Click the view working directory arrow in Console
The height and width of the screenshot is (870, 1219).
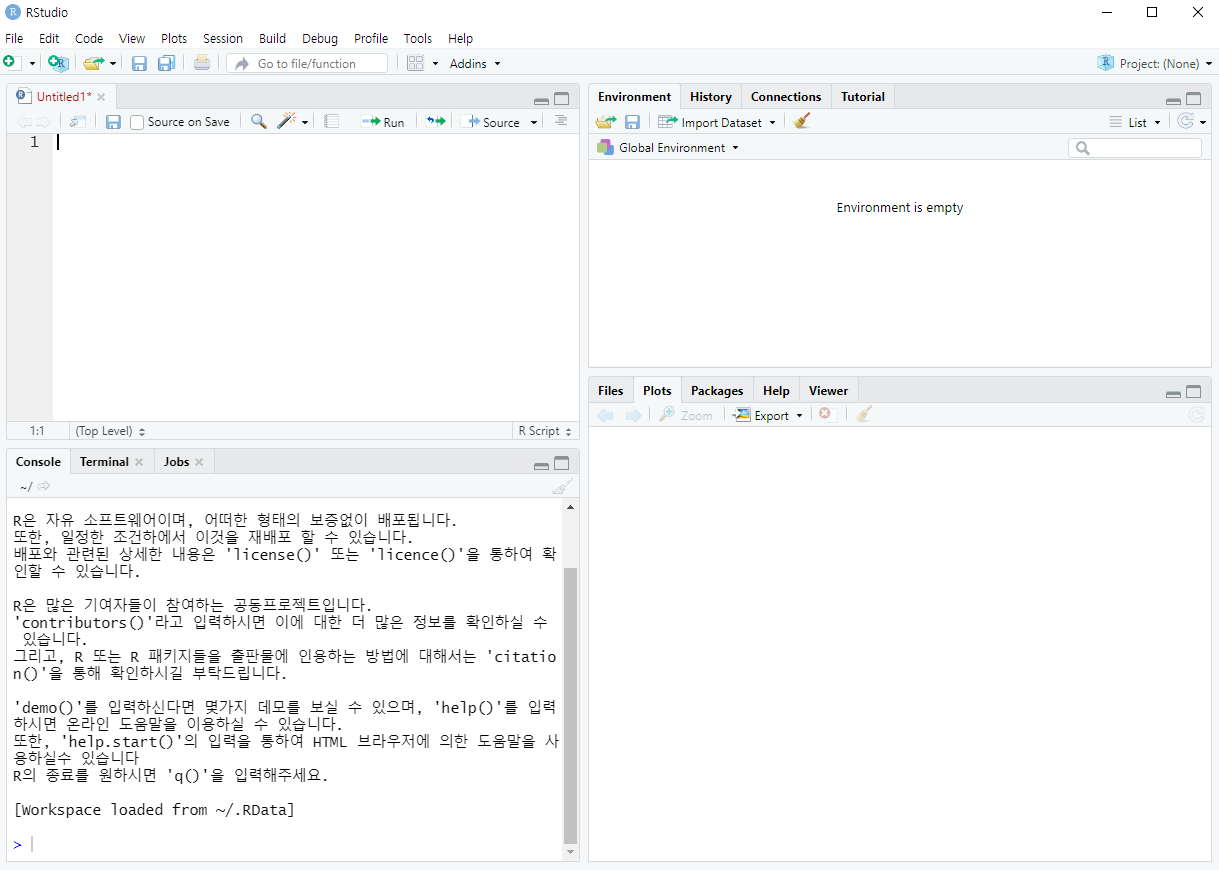click(x=44, y=486)
